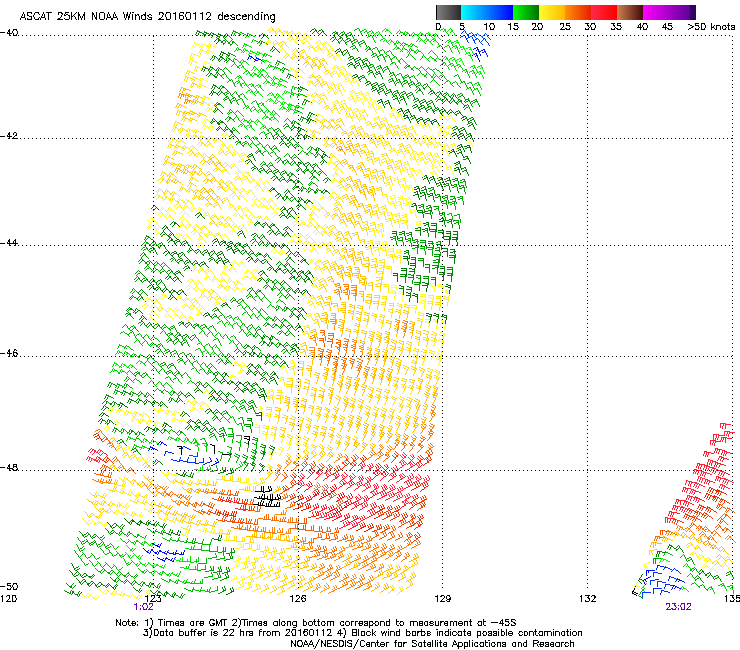This screenshot has height=650, width=740.
Task: Click the '-48' latitude axis label
Action: (x=9, y=467)
